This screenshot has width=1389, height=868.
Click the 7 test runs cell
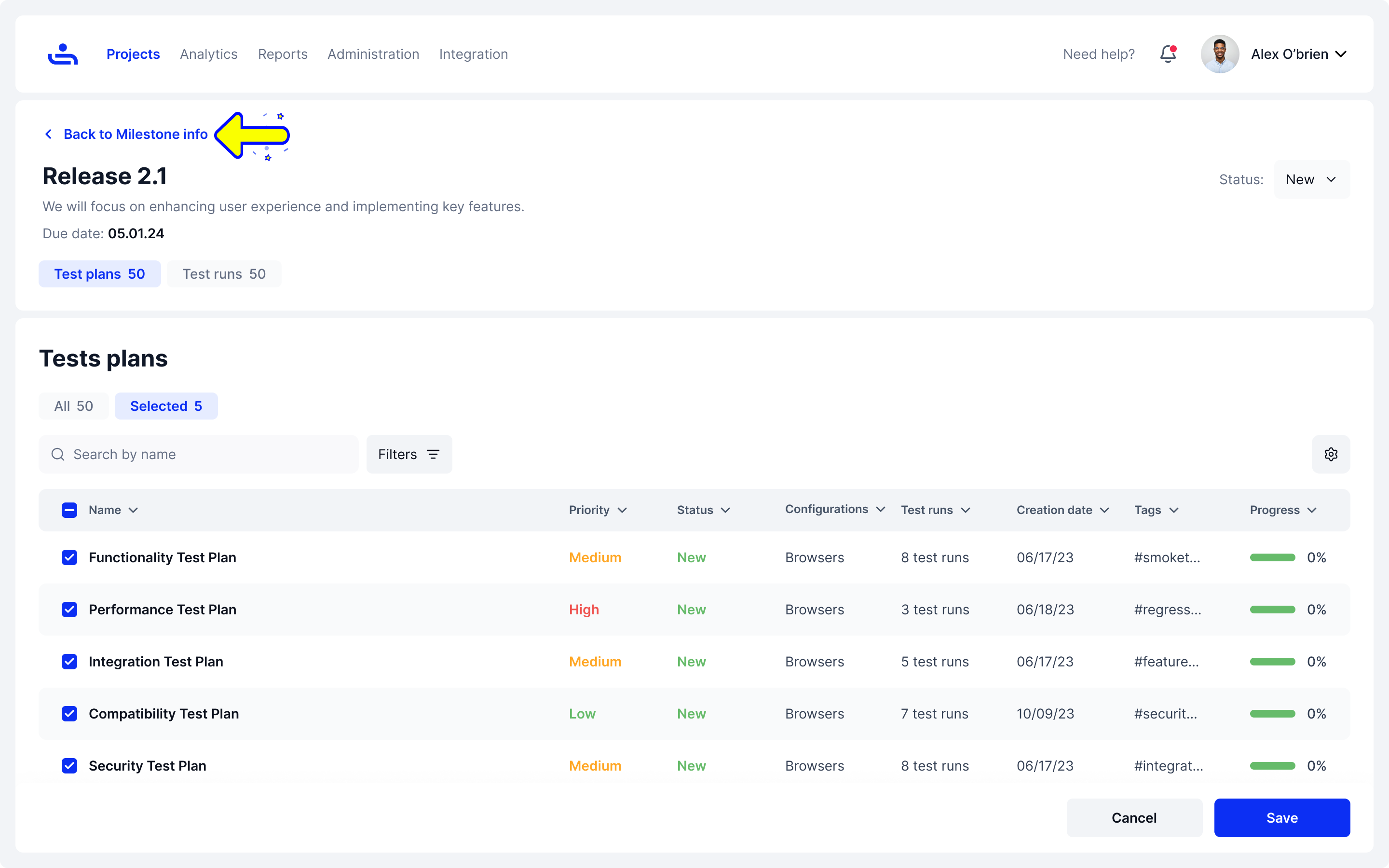934,714
